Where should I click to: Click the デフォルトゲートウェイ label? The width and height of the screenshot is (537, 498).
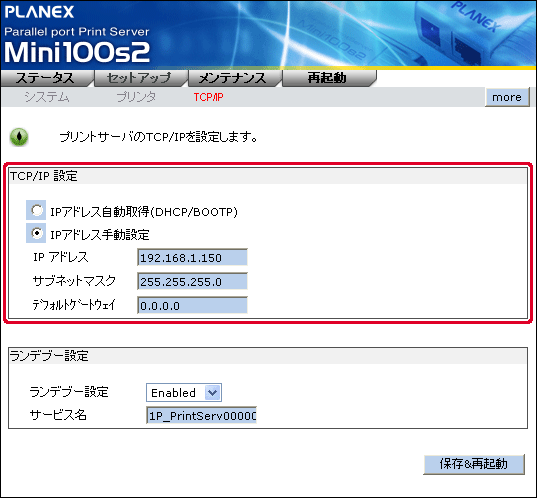(74, 305)
